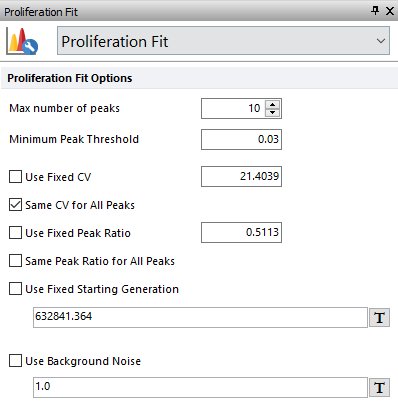Click the Proliferation Fit histogram wrench icon
Screen dimensions: 398x407
(x=22, y=41)
